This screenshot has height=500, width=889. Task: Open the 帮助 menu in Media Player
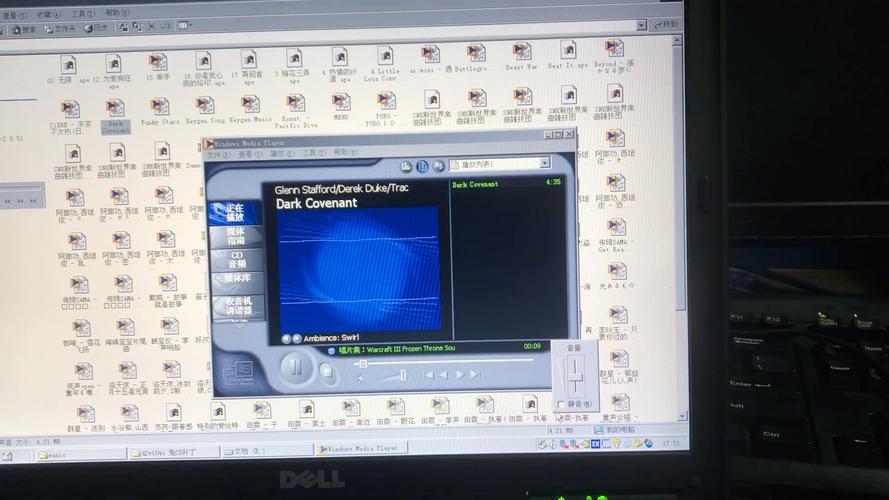[344, 153]
